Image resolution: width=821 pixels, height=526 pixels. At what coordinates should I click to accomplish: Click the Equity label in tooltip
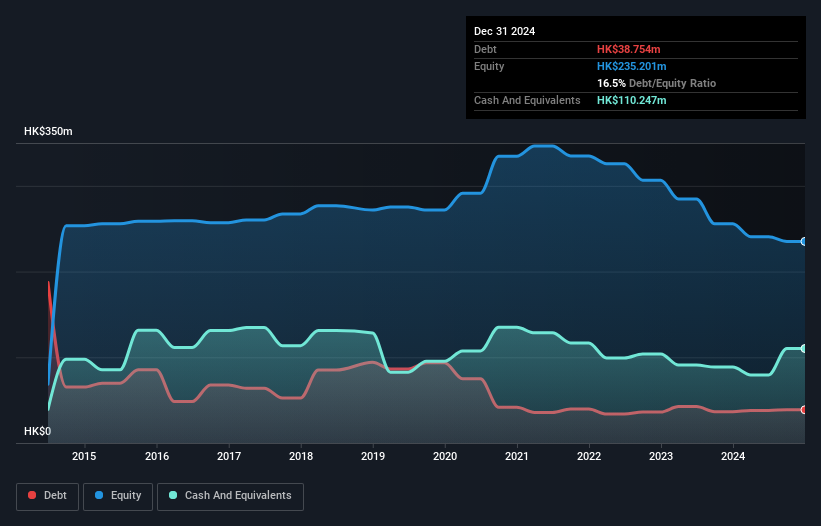pos(489,66)
